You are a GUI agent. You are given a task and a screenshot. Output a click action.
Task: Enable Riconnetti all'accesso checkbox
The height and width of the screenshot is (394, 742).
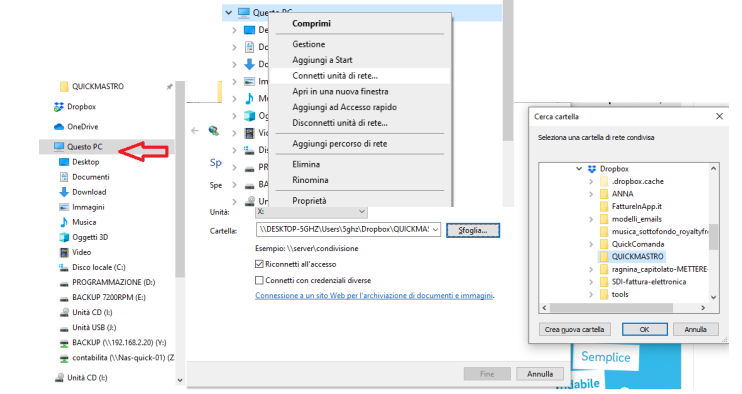point(259,264)
